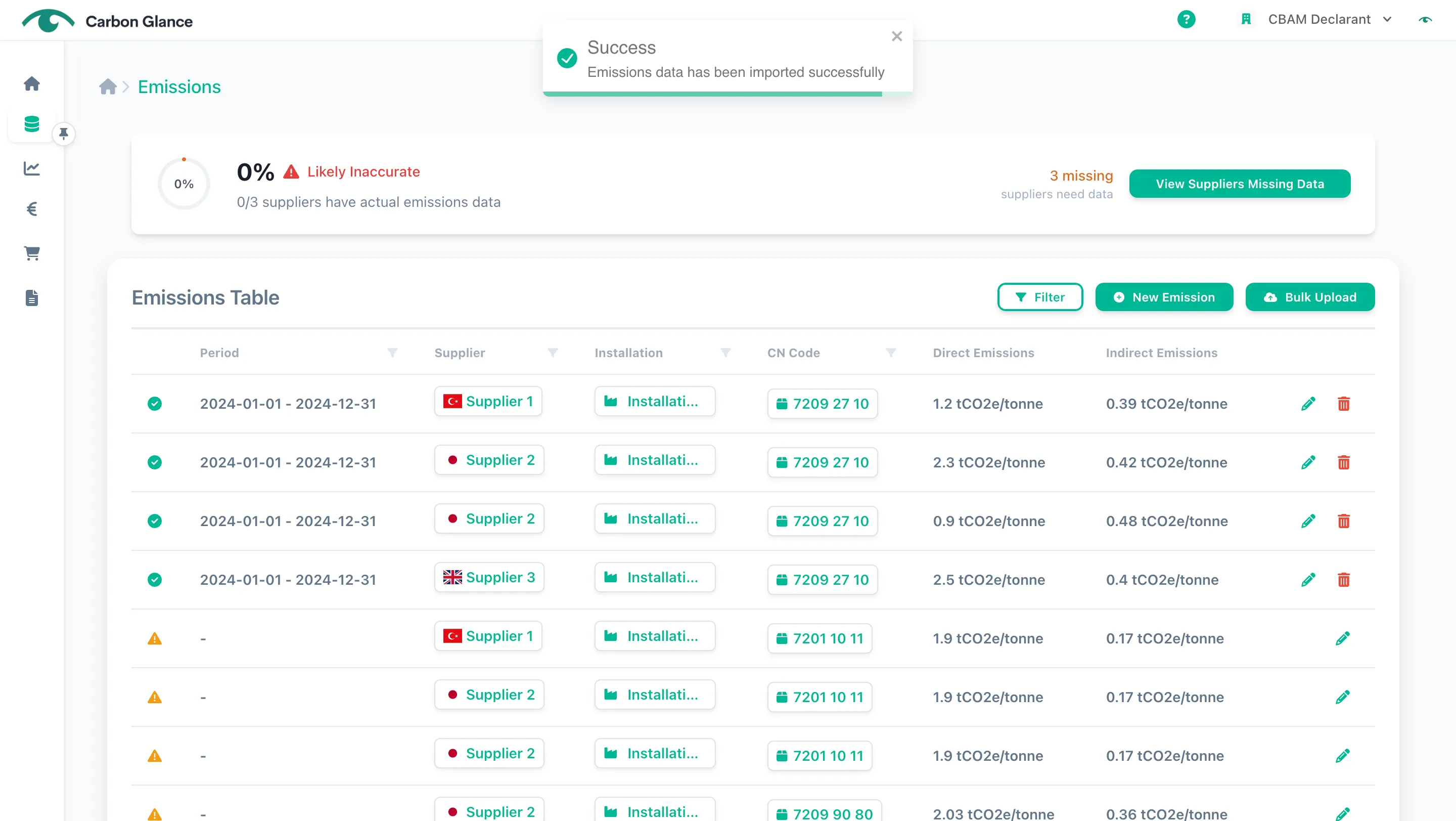Viewport: 1456px width, 821px height.
Task: Edit the 1.2 tCO2e/tonne emission row
Action: click(x=1308, y=404)
